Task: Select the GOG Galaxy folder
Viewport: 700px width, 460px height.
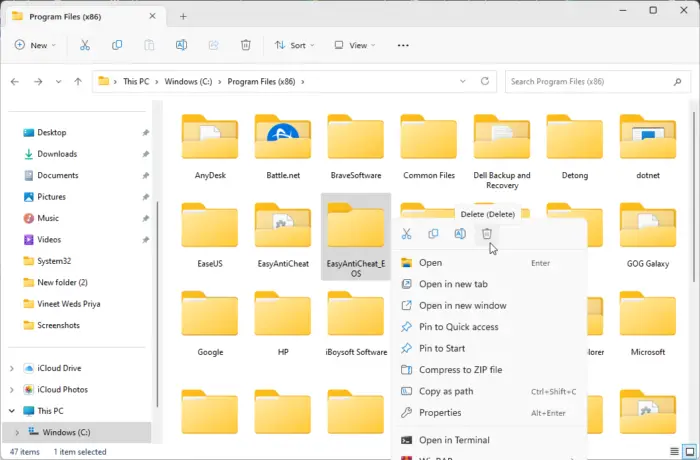Action: [648, 236]
